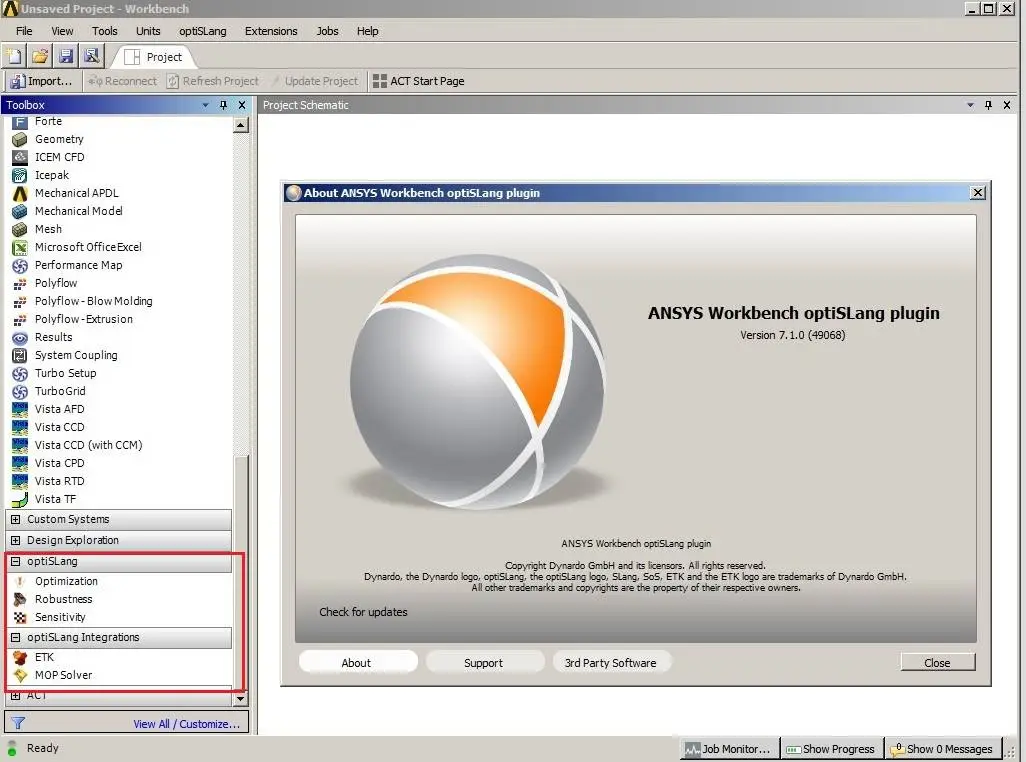1026x762 pixels.
Task: Open the ACT Start Page
Action: click(419, 81)
